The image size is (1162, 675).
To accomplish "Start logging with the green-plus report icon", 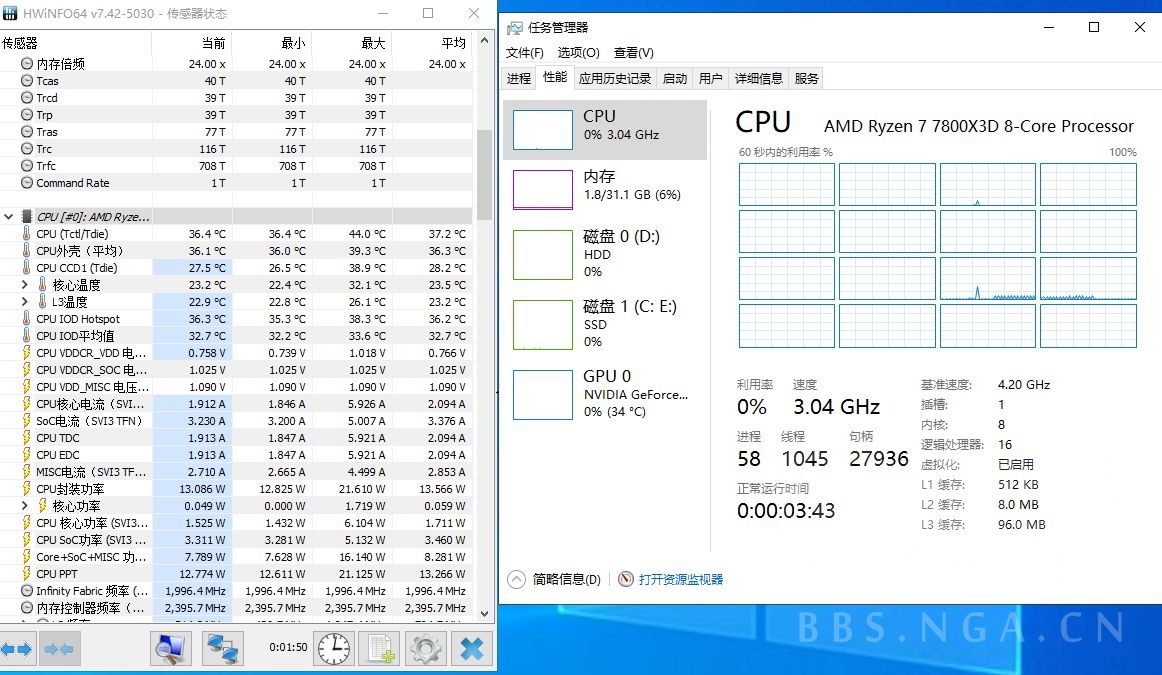I will coord(381,648).
